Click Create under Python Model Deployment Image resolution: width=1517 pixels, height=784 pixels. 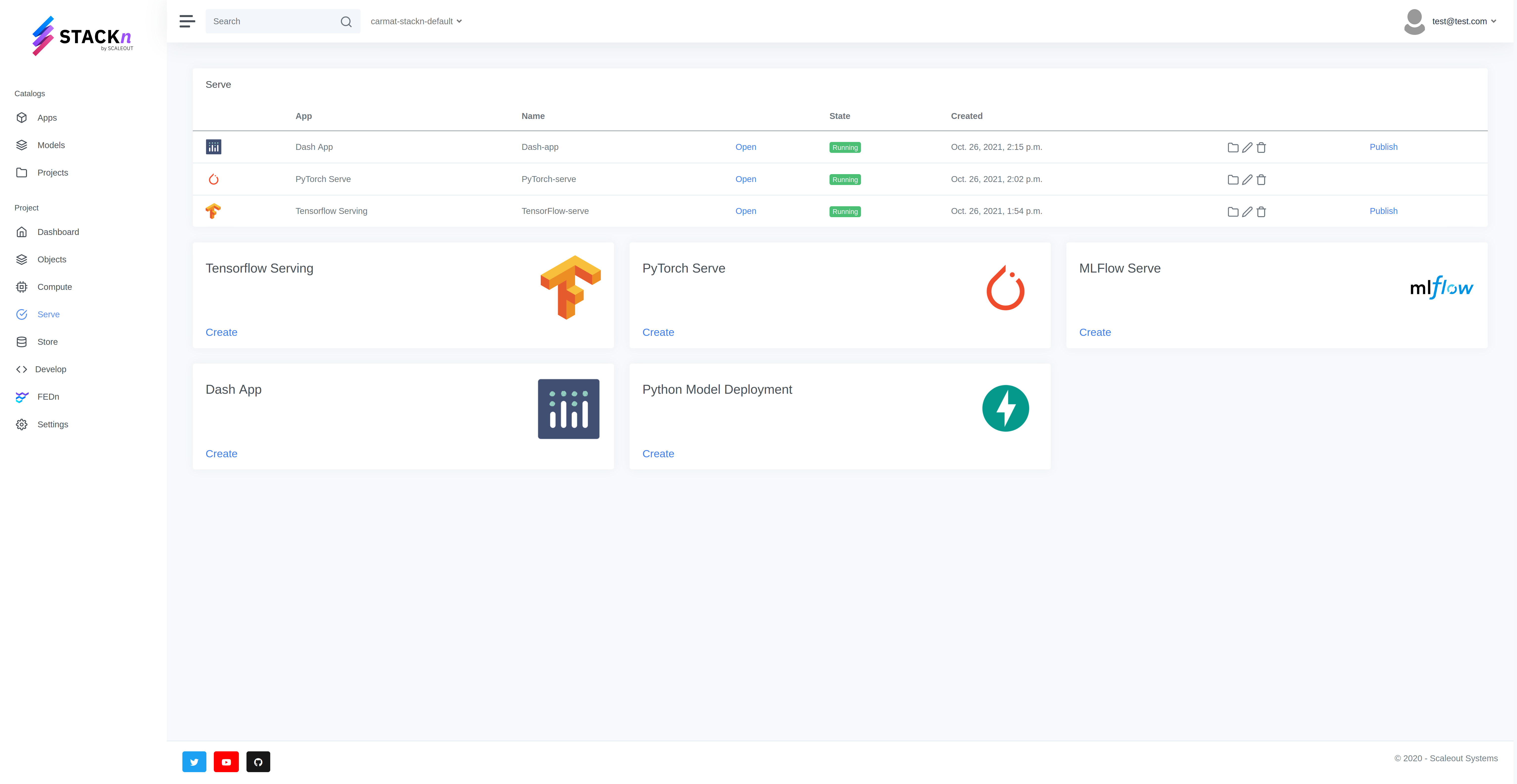tap(658, 454)
